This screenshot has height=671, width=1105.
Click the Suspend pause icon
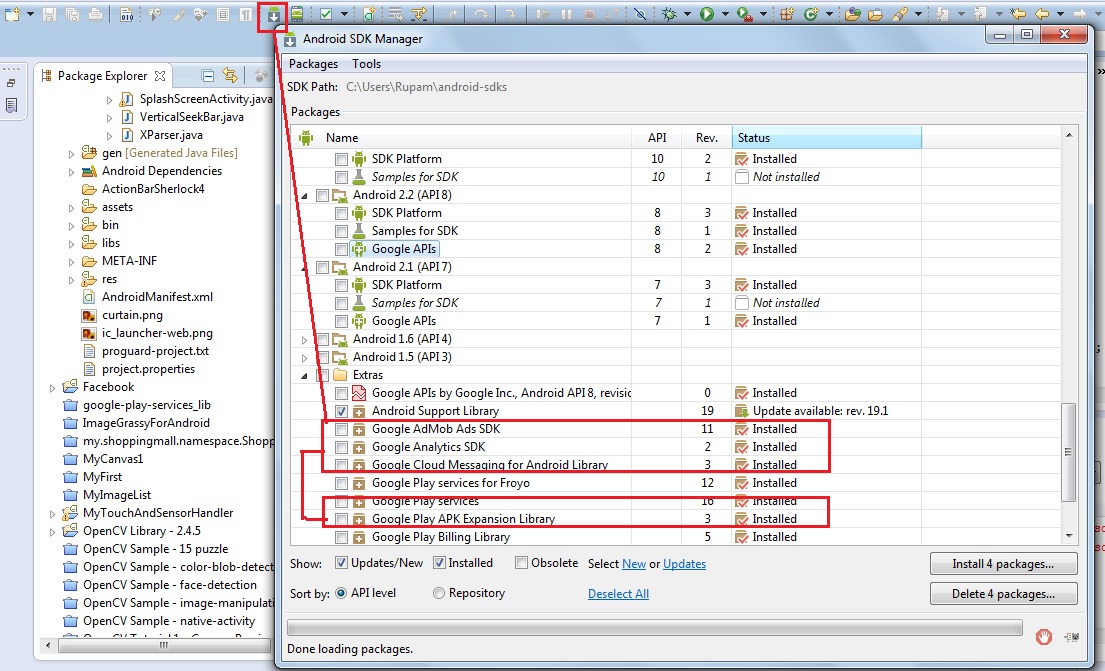coord(567,13)
